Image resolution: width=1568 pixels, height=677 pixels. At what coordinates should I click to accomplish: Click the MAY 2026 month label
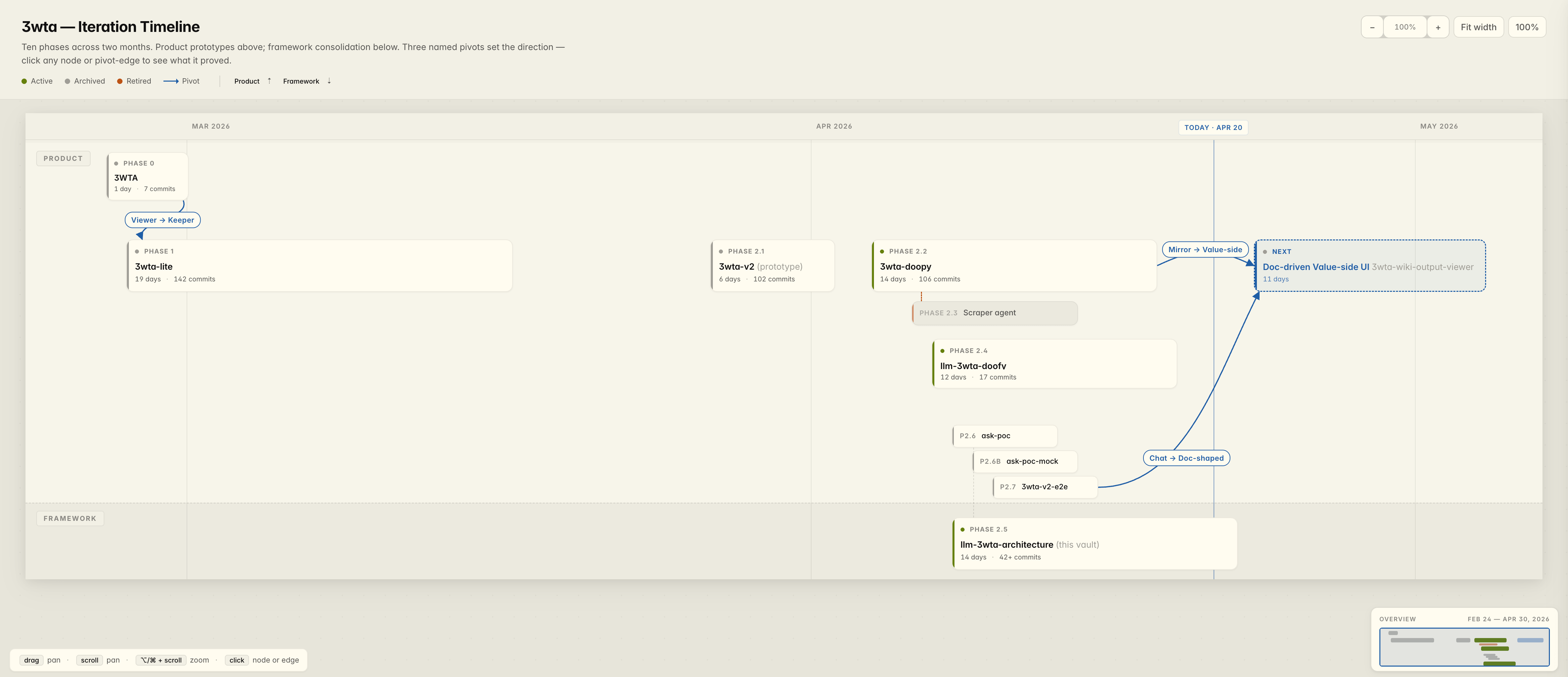click(1439, 126)
